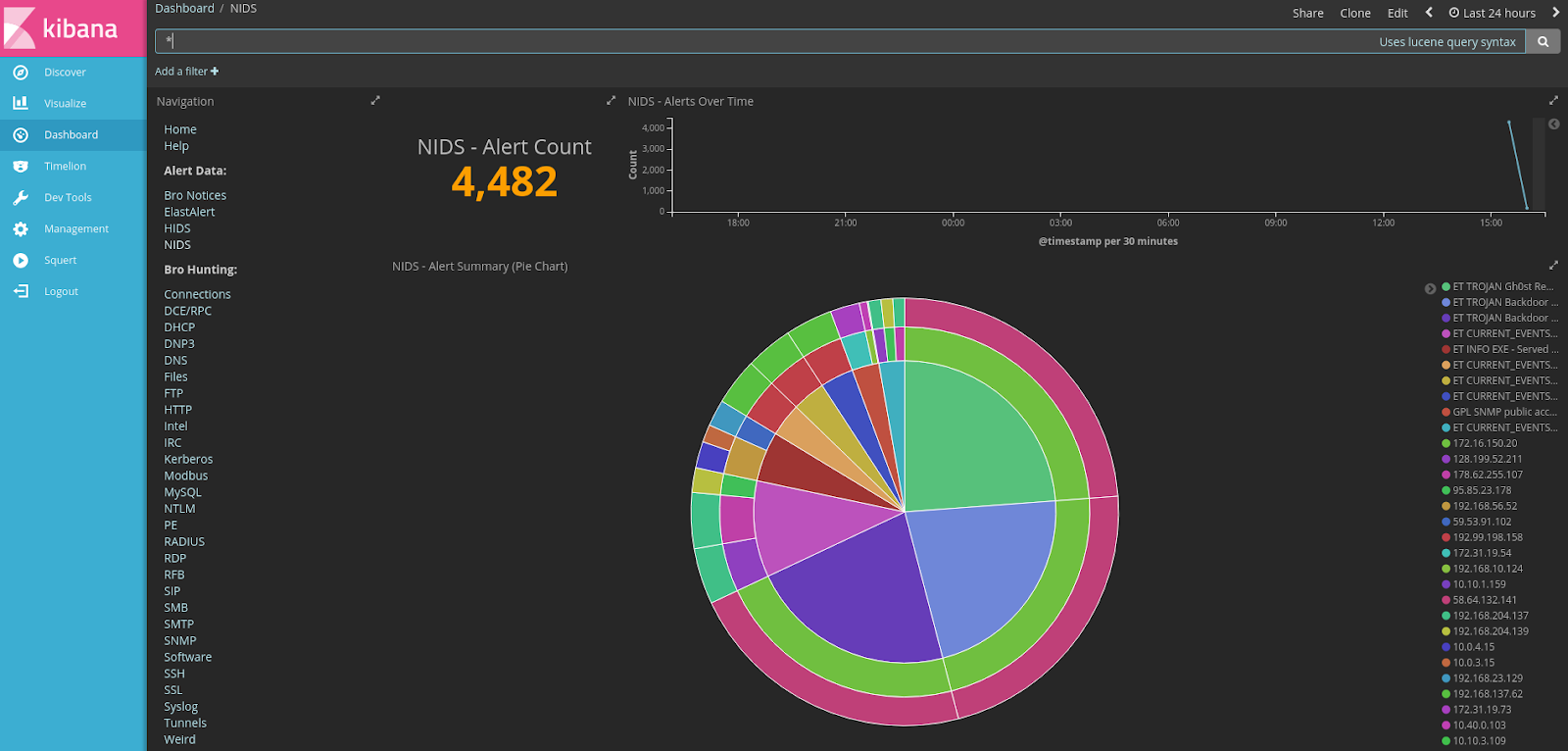Open Visualize from the bar chart icon
1568x751 pixels.
[x=21, y=103]
